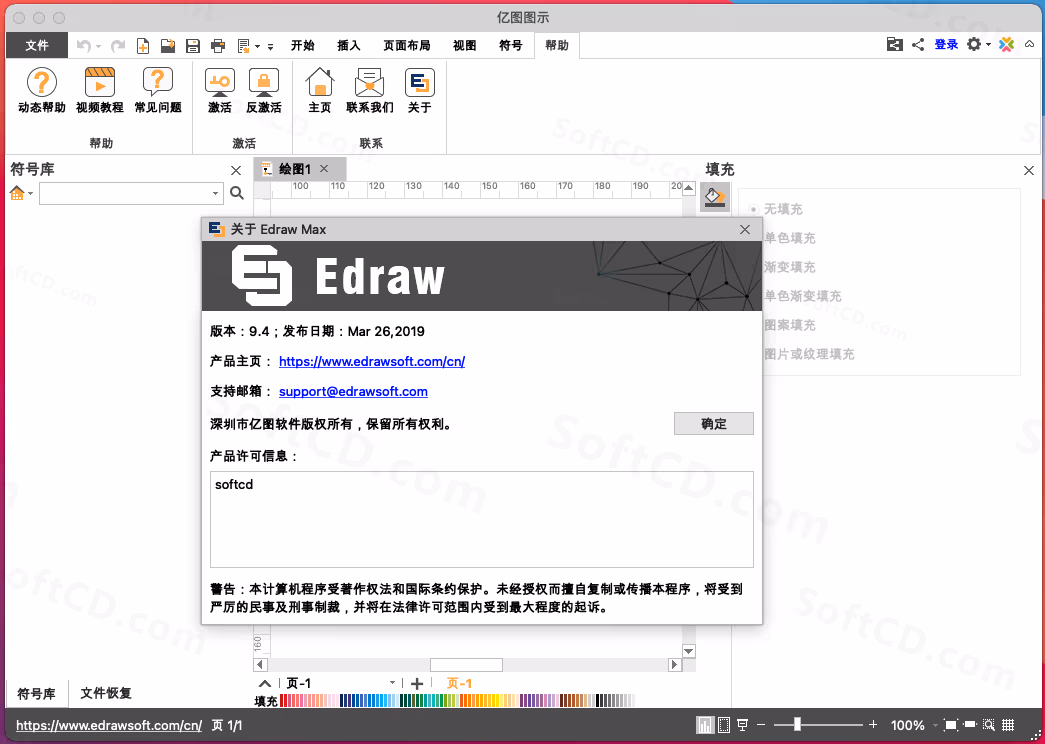Click the 关于 about icon
Screen dimensions: 1045x744
pos(419,90)
